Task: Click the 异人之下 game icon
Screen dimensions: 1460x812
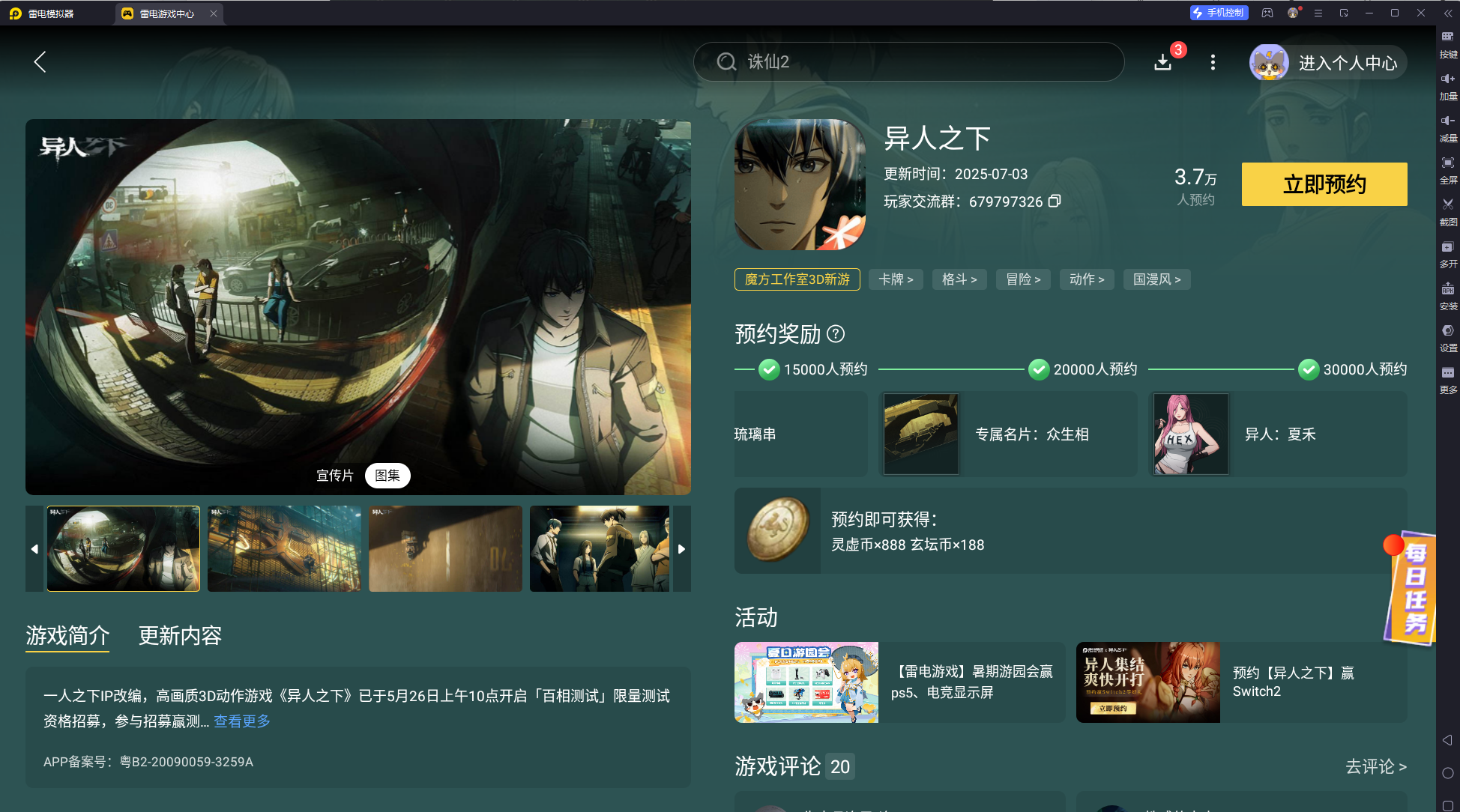Action: (x=800, y=184)
